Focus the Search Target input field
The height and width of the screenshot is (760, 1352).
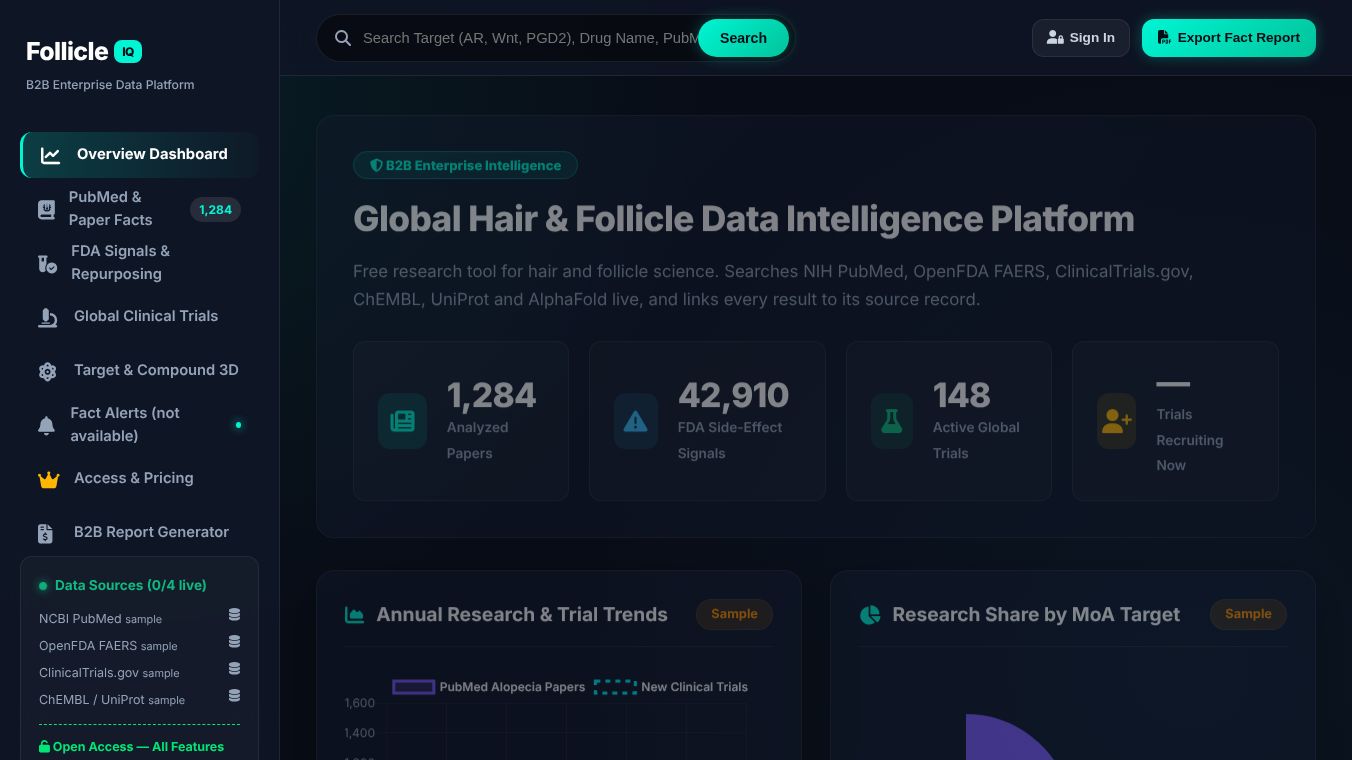pyautogui.click(x=528, y=38)
